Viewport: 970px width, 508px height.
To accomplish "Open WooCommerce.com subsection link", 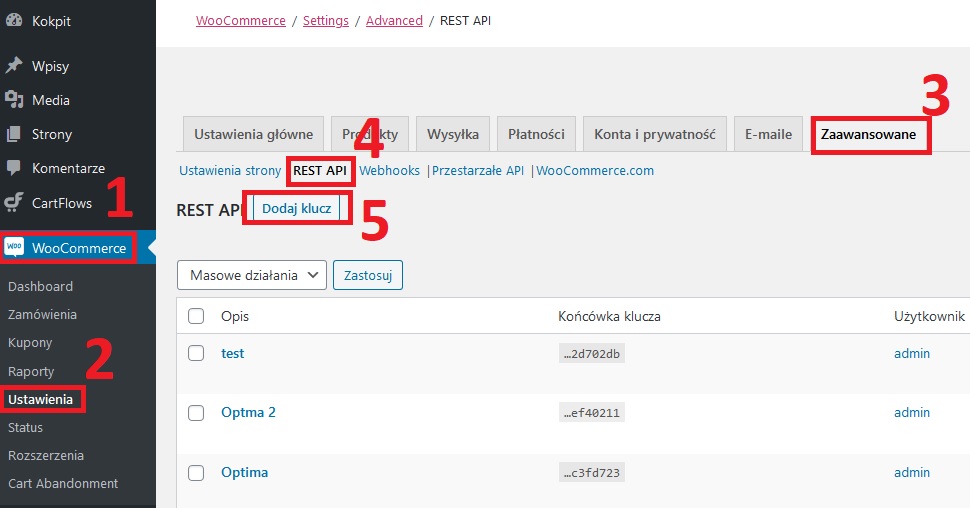I will point(594,170).
